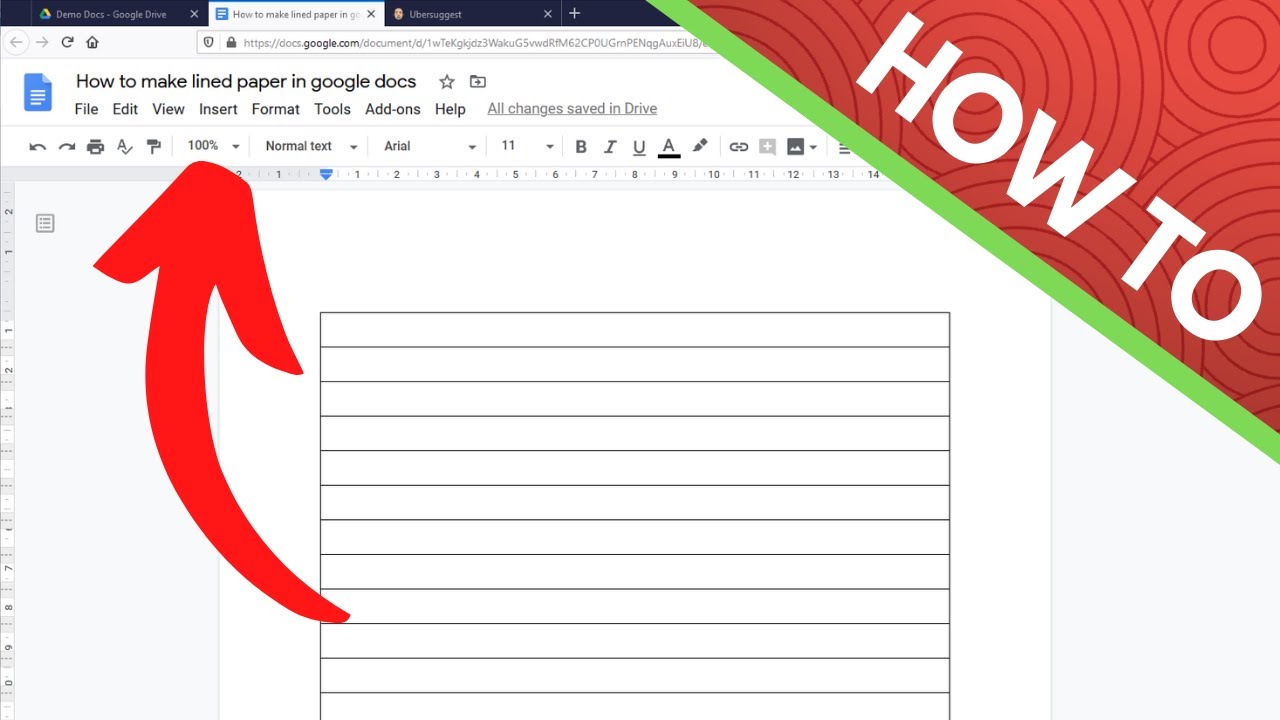Click the Google Docs home icon
The image size is (1280, 720).
point(37,92)
